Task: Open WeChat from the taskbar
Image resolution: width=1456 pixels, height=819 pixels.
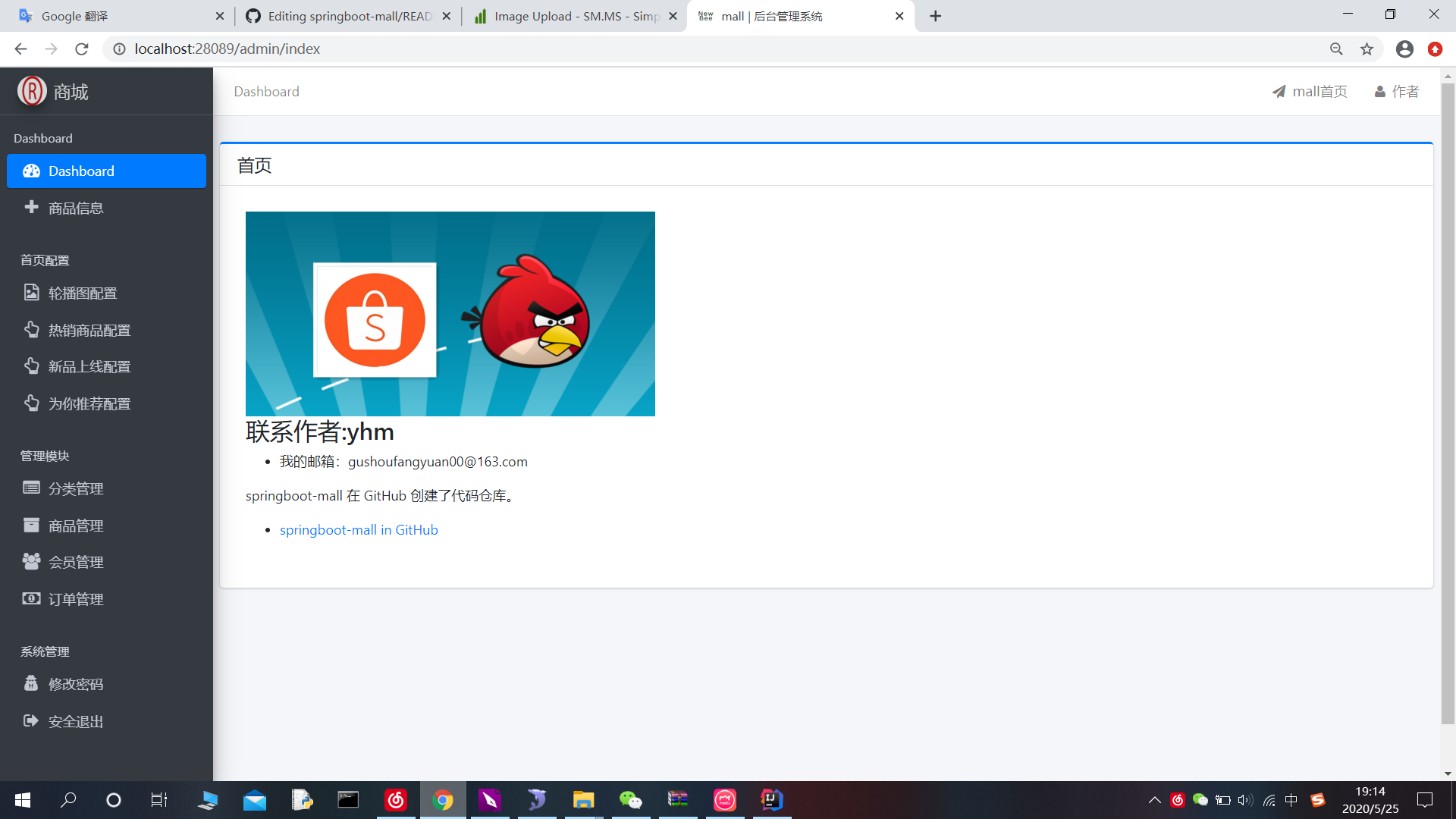Action: (x=630, y=800)
